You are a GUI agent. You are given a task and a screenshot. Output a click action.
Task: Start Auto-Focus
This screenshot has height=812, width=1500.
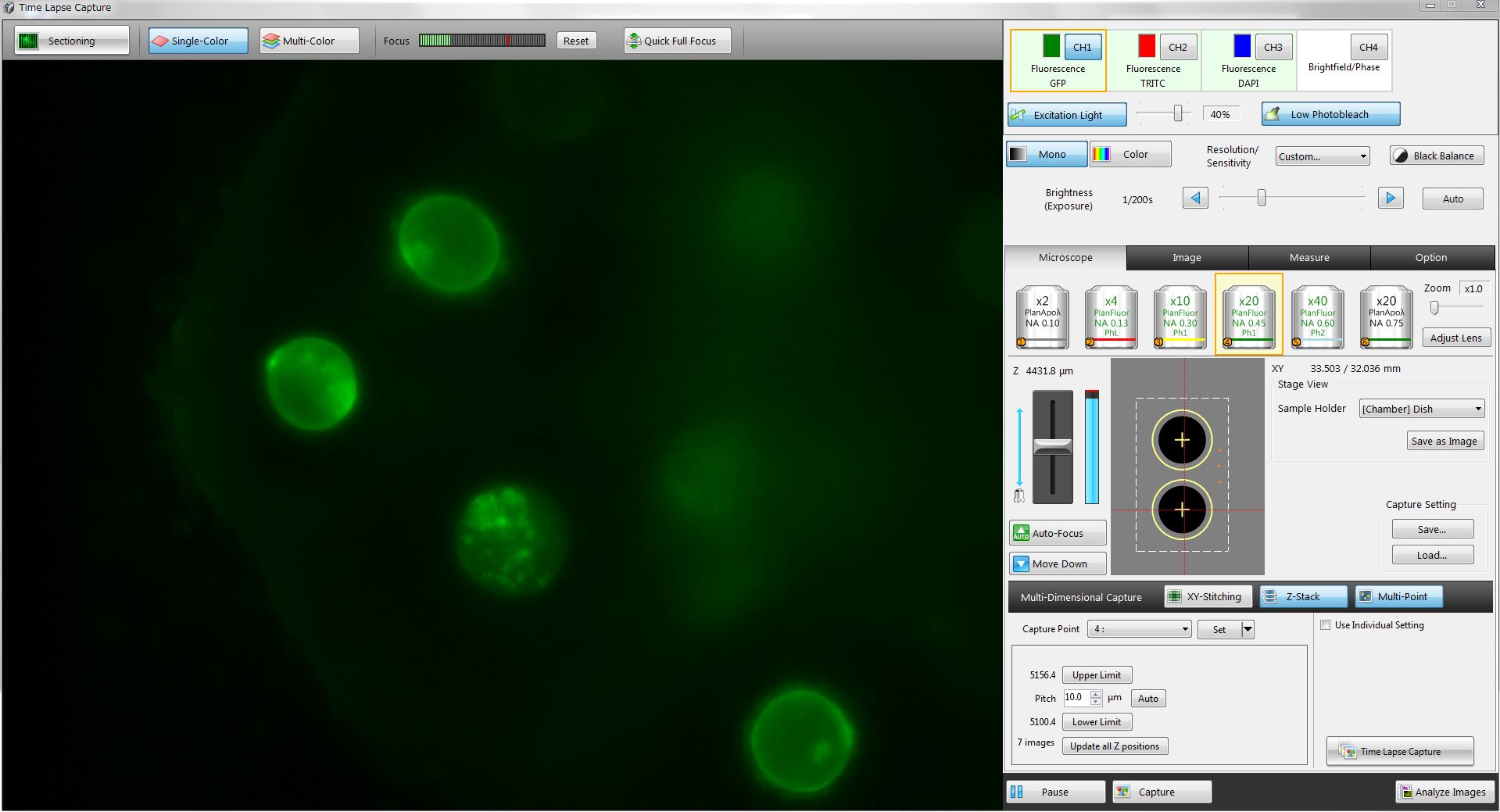pyautogui.click(x=1058, y=533)
